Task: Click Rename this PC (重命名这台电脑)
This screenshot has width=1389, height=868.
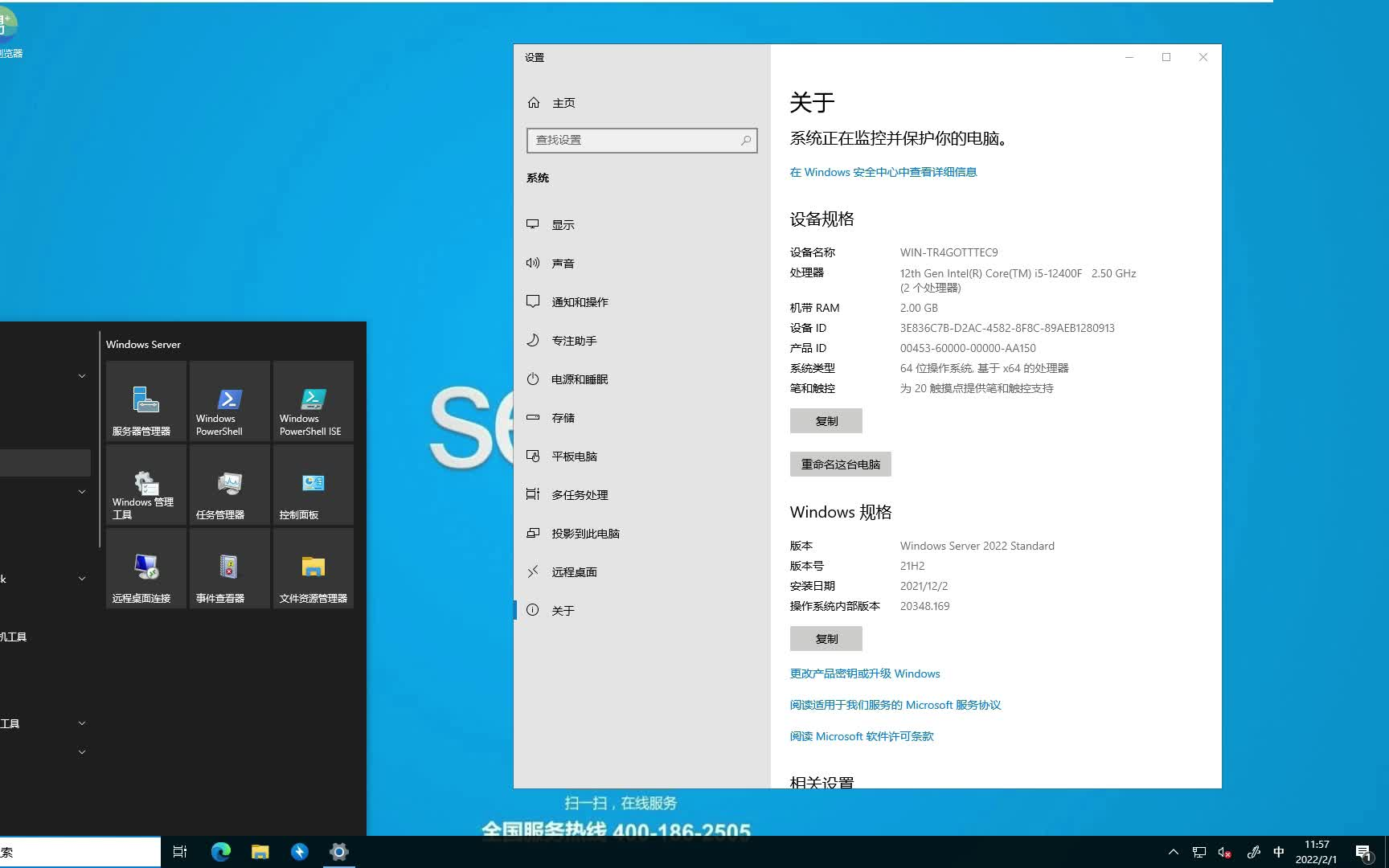Action: (x=841, y=465)
